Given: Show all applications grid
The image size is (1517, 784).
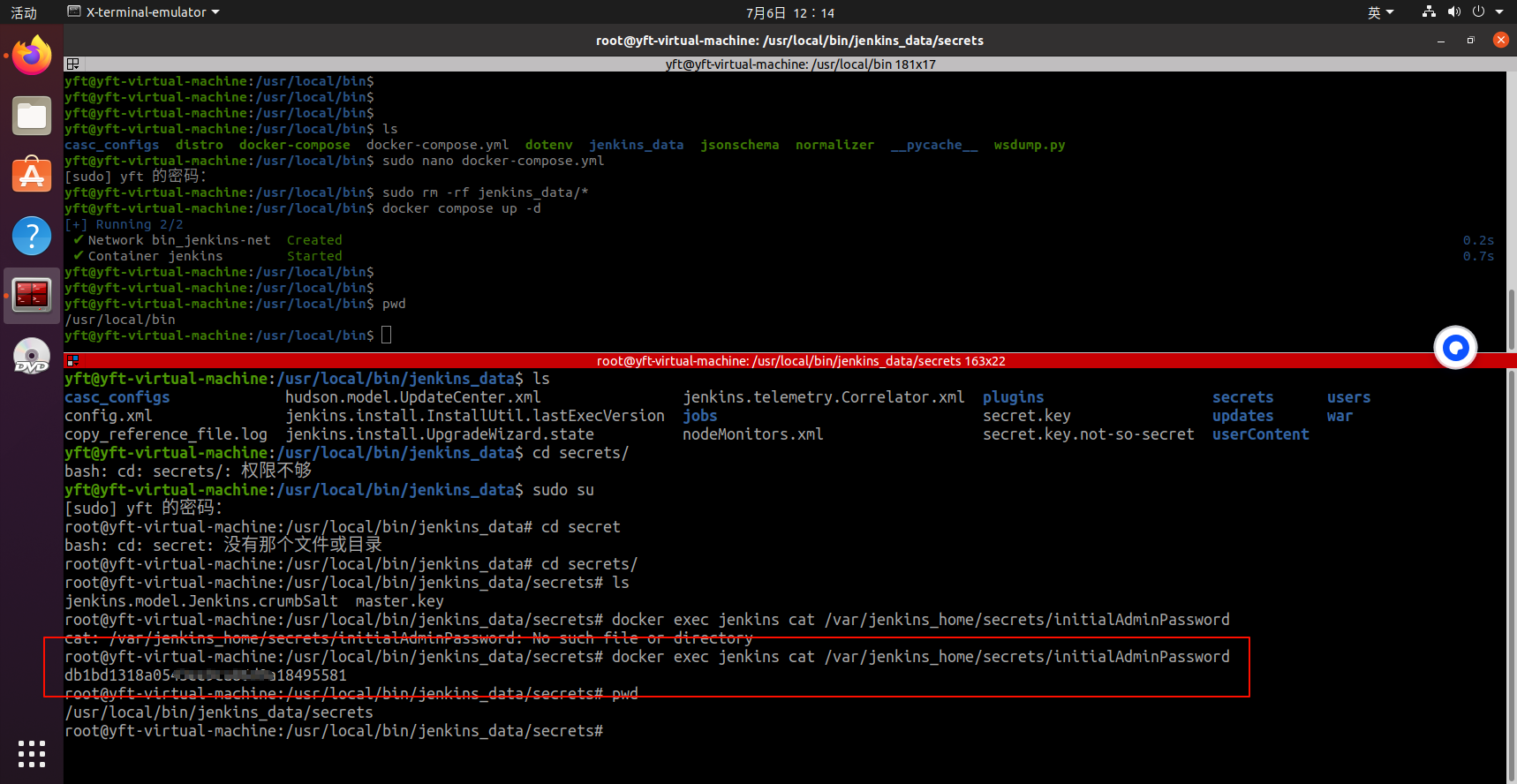Looking at the screenshot, I should 32,753.
